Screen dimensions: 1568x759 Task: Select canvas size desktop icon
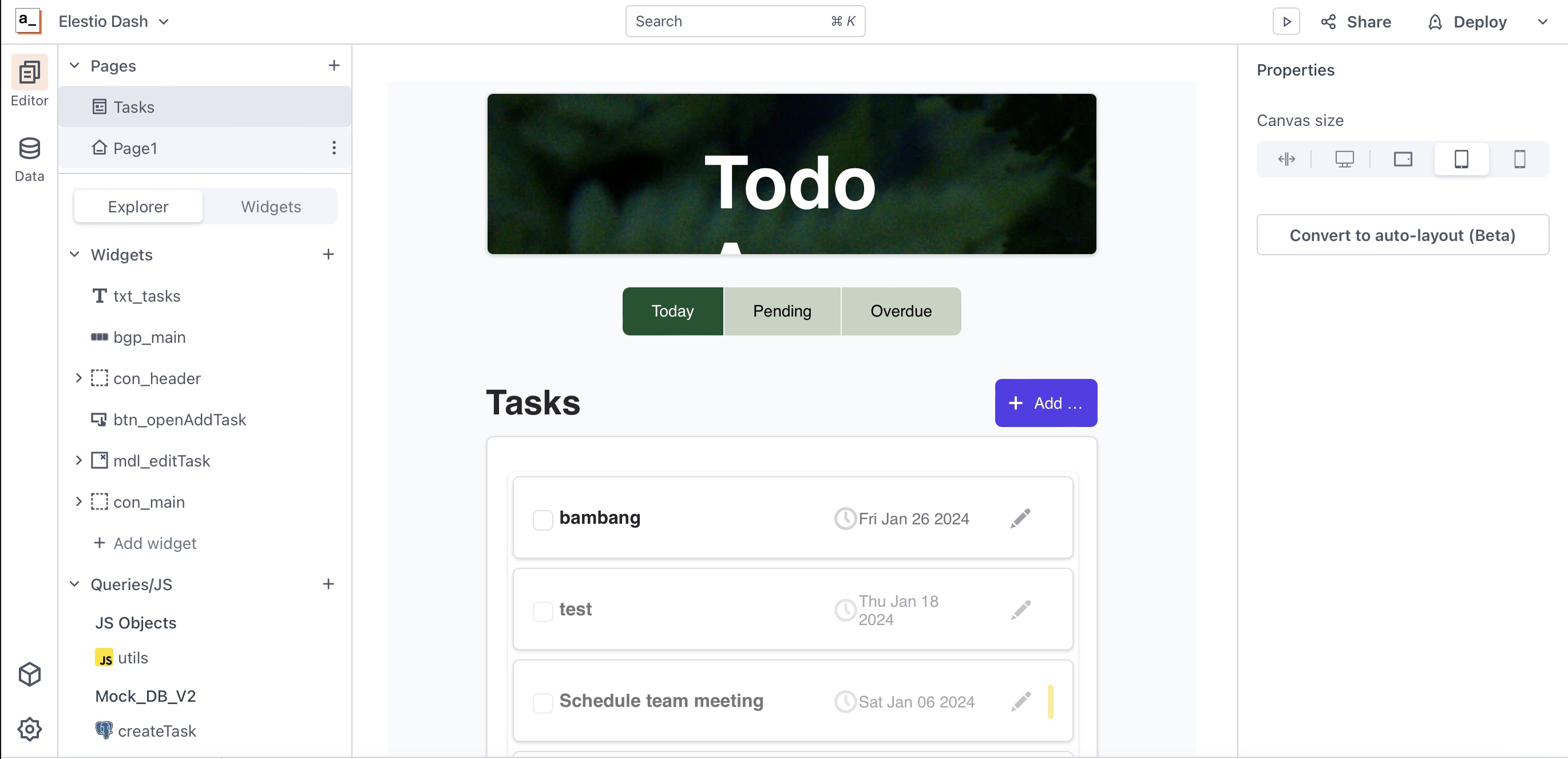point(1345,158)
